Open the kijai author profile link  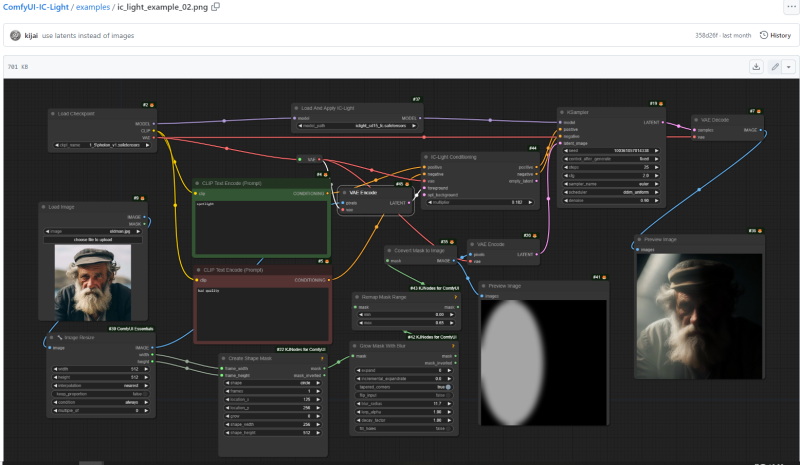pyautogui.click(x=31, y=35)
